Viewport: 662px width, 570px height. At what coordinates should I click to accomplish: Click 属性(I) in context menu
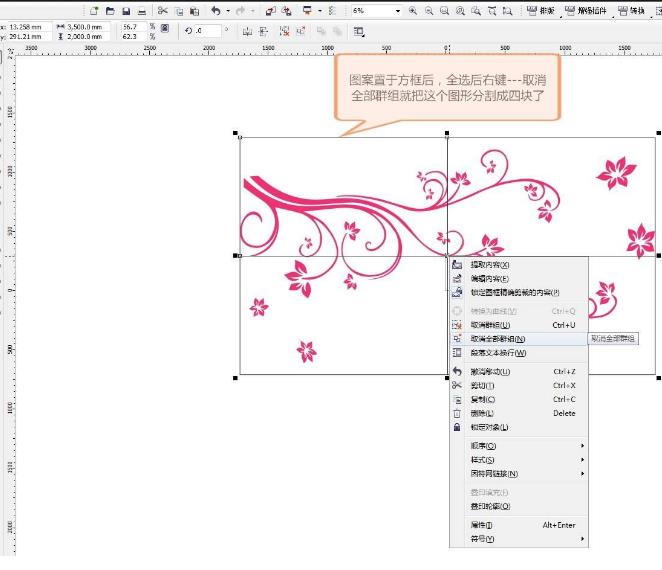(482, 525)
